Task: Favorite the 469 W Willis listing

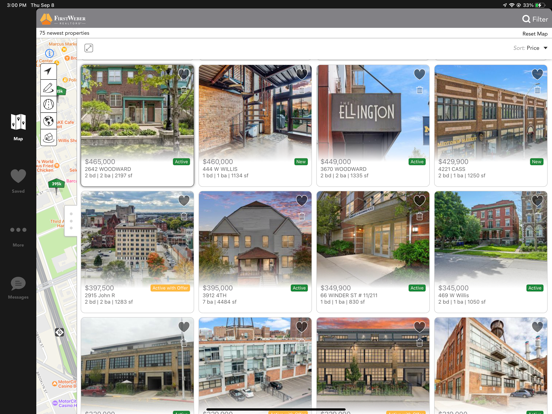Action: (537, 200)
